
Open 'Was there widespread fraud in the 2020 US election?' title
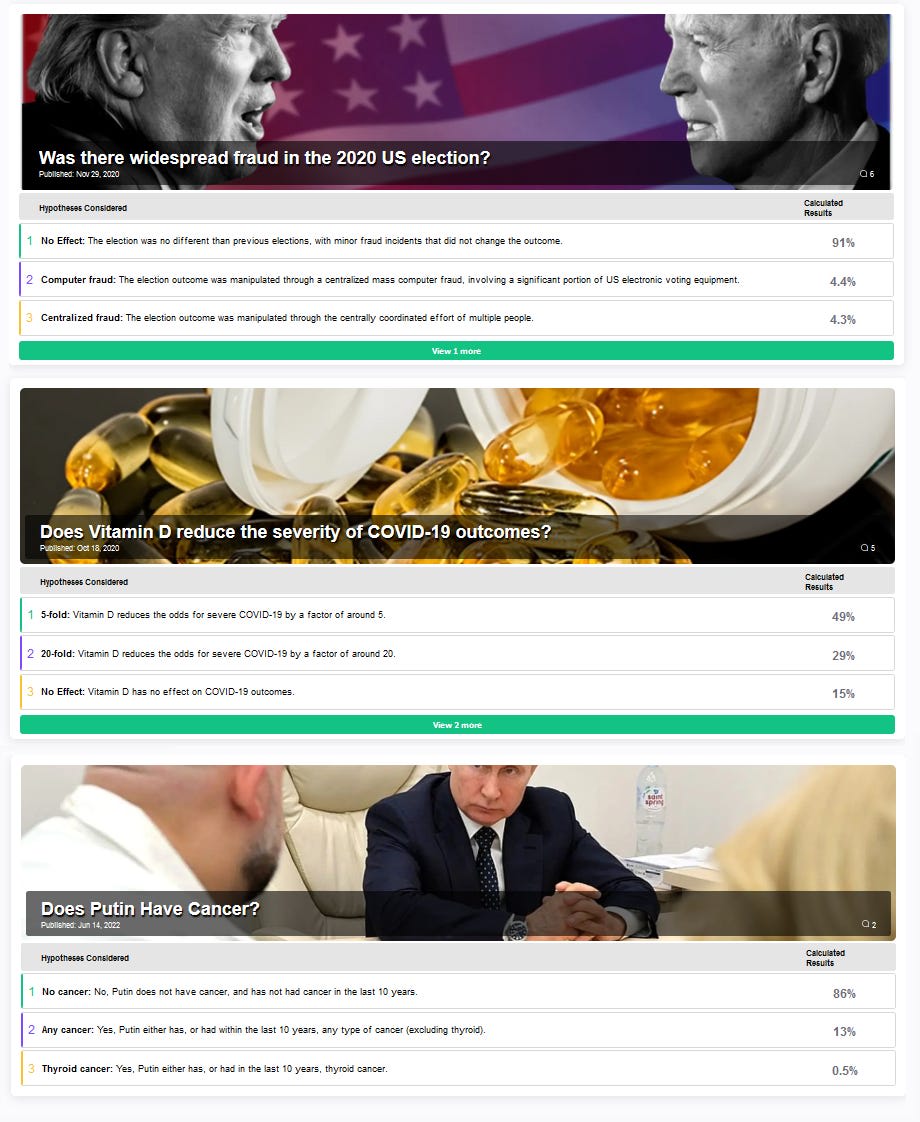coord(264,157)
